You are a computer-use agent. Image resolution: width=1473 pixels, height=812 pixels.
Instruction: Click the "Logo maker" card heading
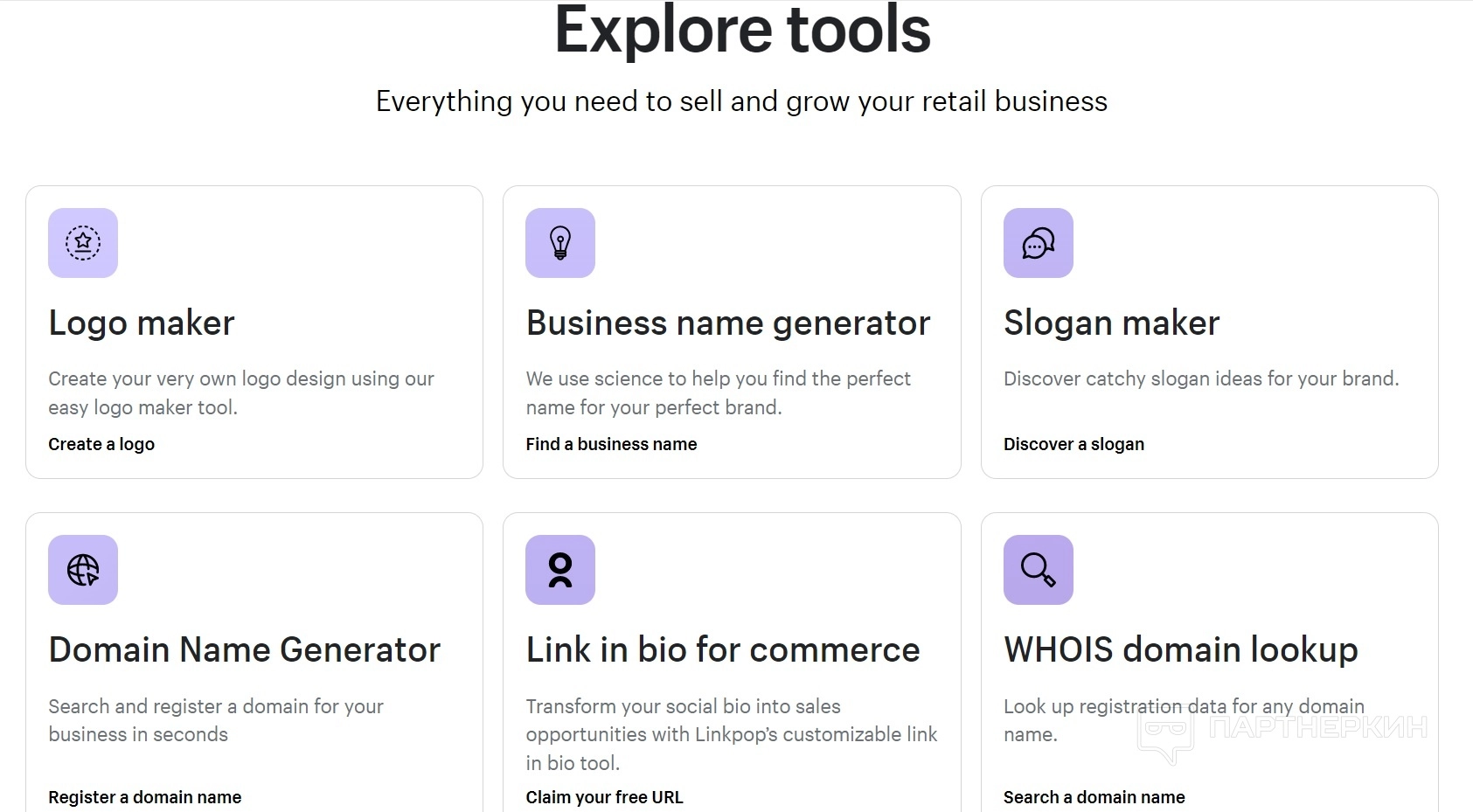[142, 323]
